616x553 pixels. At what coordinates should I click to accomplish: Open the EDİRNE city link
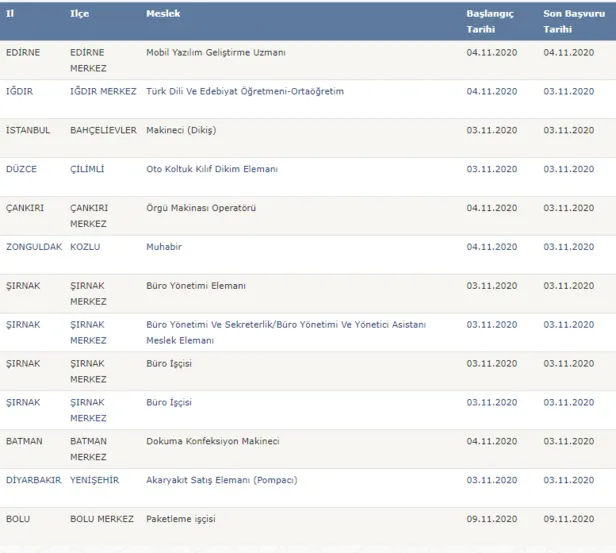coord(23,52)
